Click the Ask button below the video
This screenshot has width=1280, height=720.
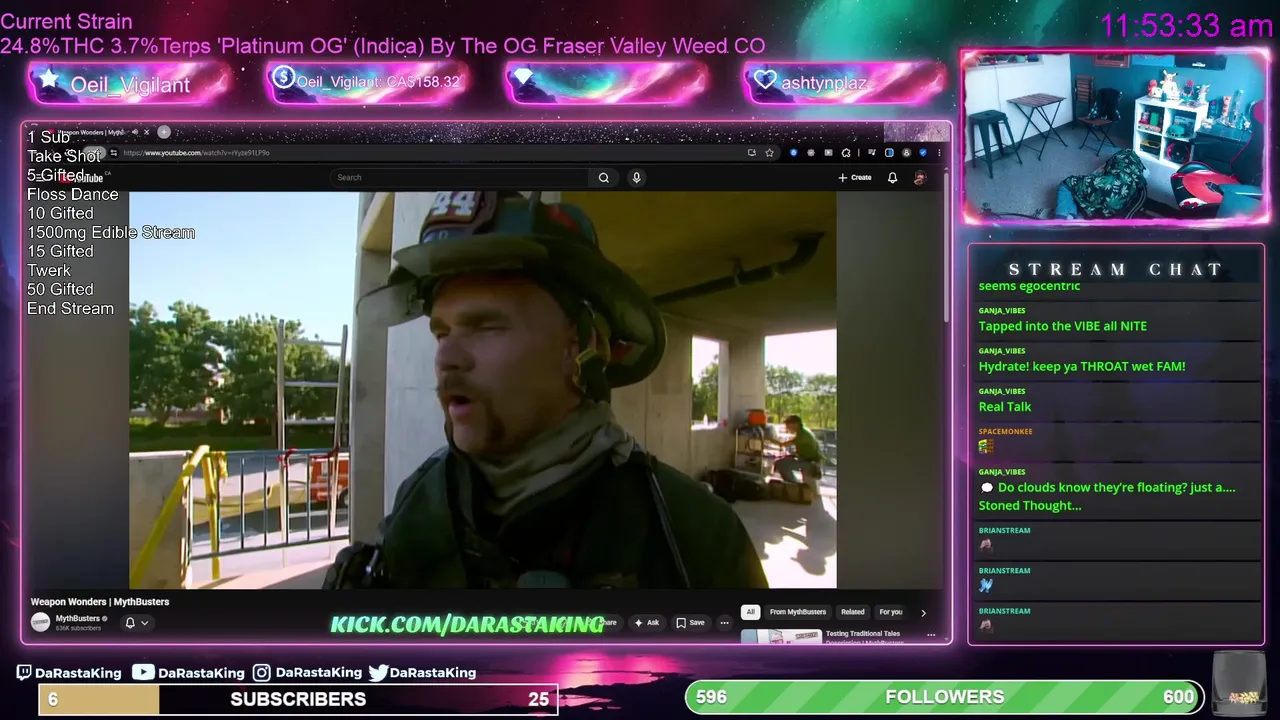tap(646, 623)
